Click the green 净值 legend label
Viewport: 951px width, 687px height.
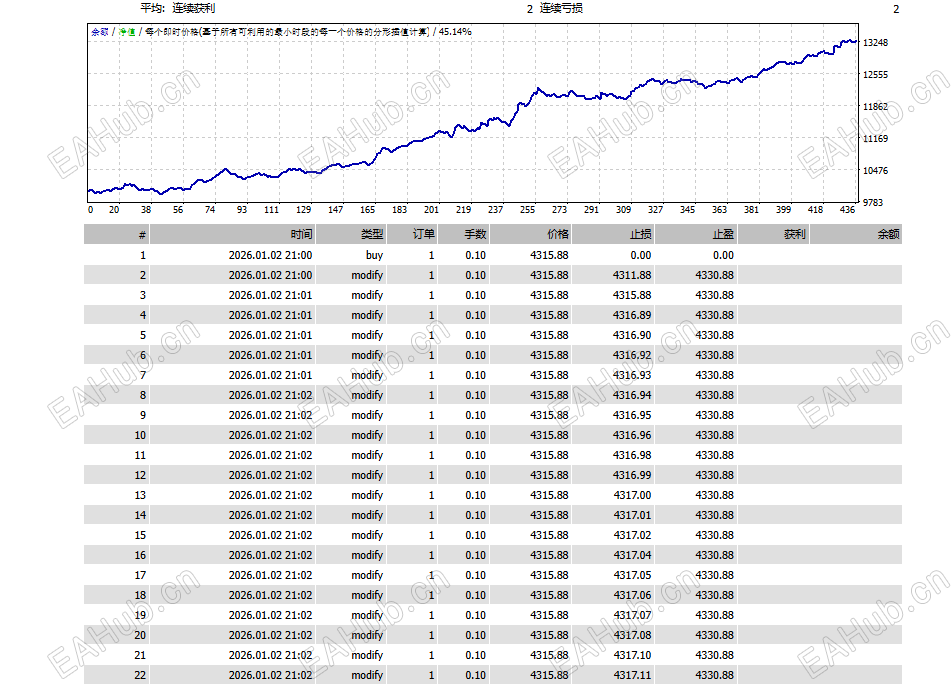point(127,32)
